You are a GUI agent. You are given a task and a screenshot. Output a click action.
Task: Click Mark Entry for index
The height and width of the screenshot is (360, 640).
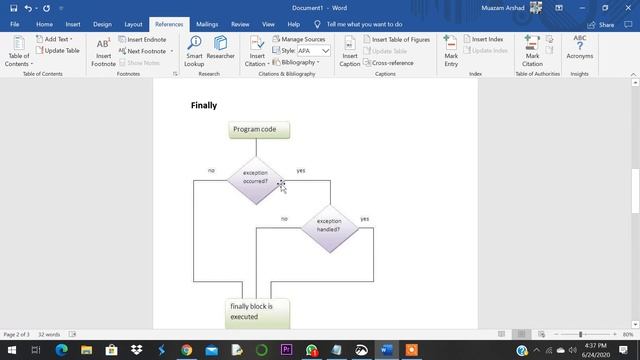451,51
